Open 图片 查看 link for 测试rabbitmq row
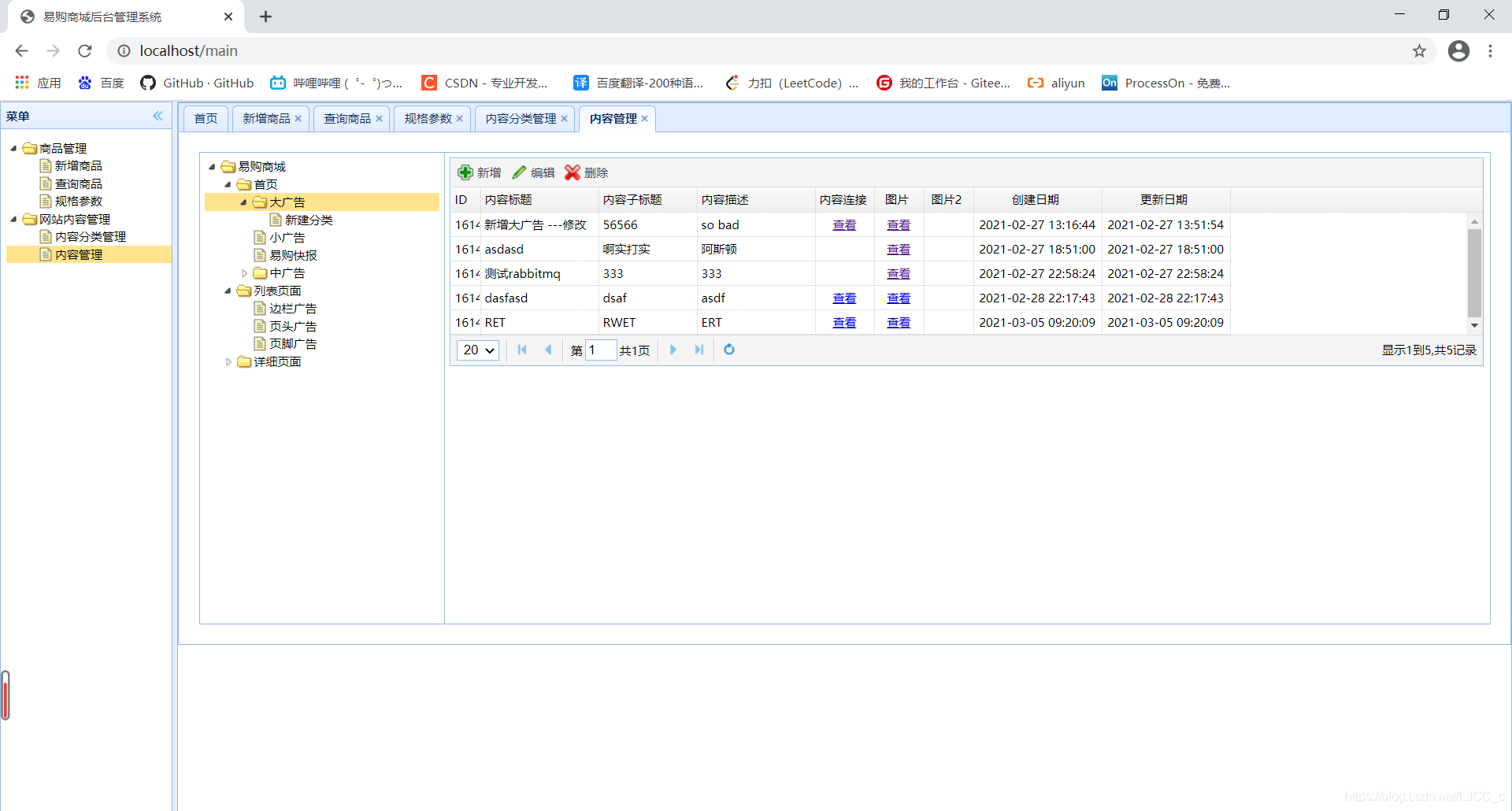Screen dimensions: 1512x811 [x=899, y=274]
